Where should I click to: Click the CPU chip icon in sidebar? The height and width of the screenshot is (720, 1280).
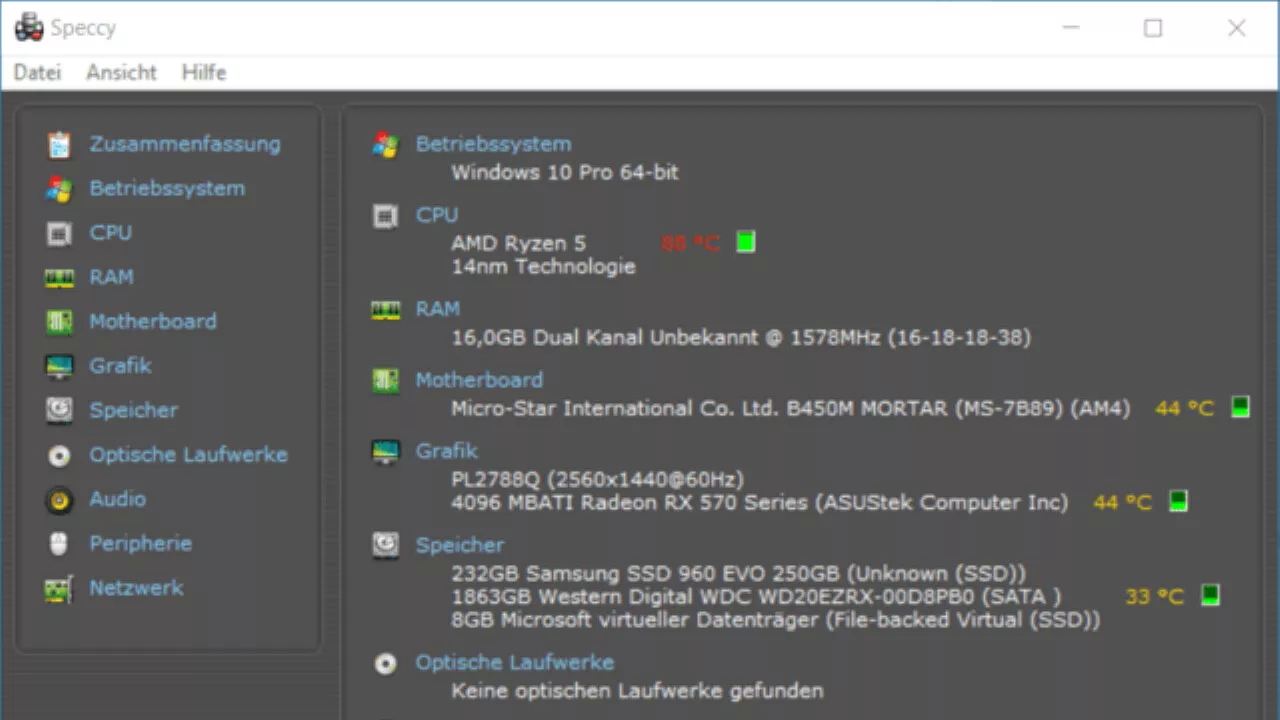(59, 233)
